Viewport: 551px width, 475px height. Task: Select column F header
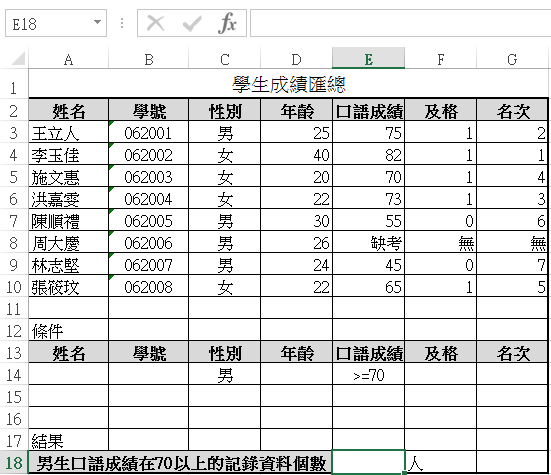[441, 58]
